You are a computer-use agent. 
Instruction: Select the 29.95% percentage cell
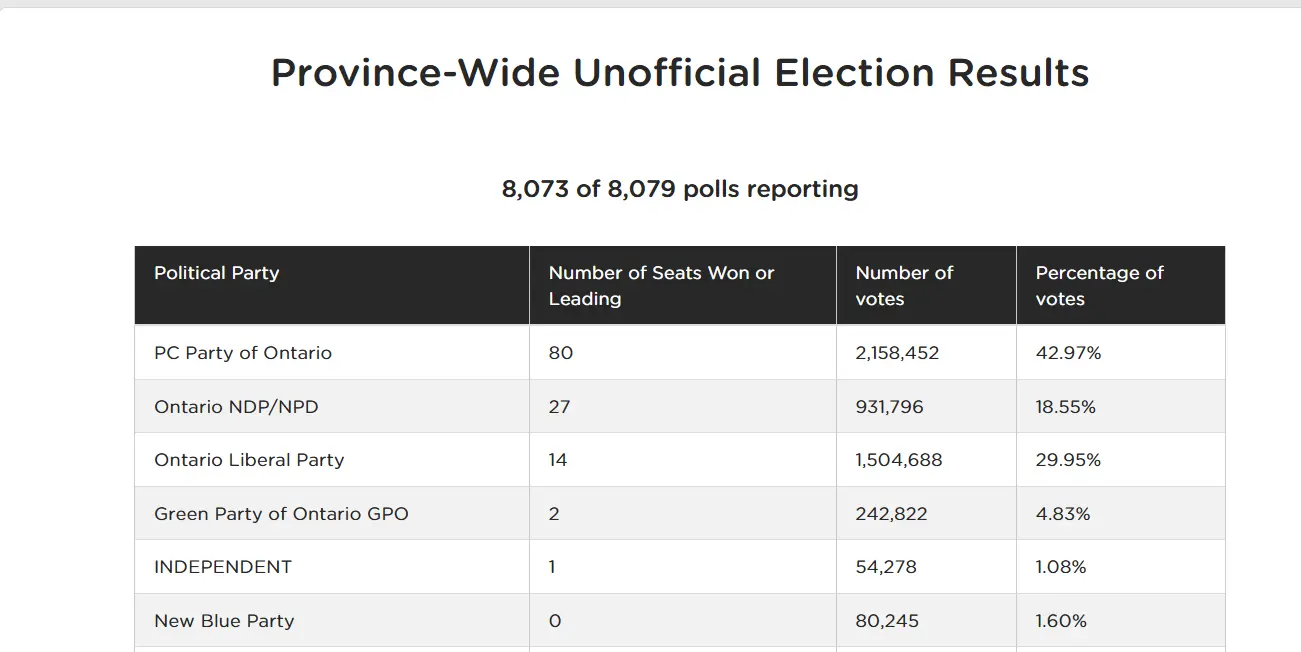(x=1068, y=460)
